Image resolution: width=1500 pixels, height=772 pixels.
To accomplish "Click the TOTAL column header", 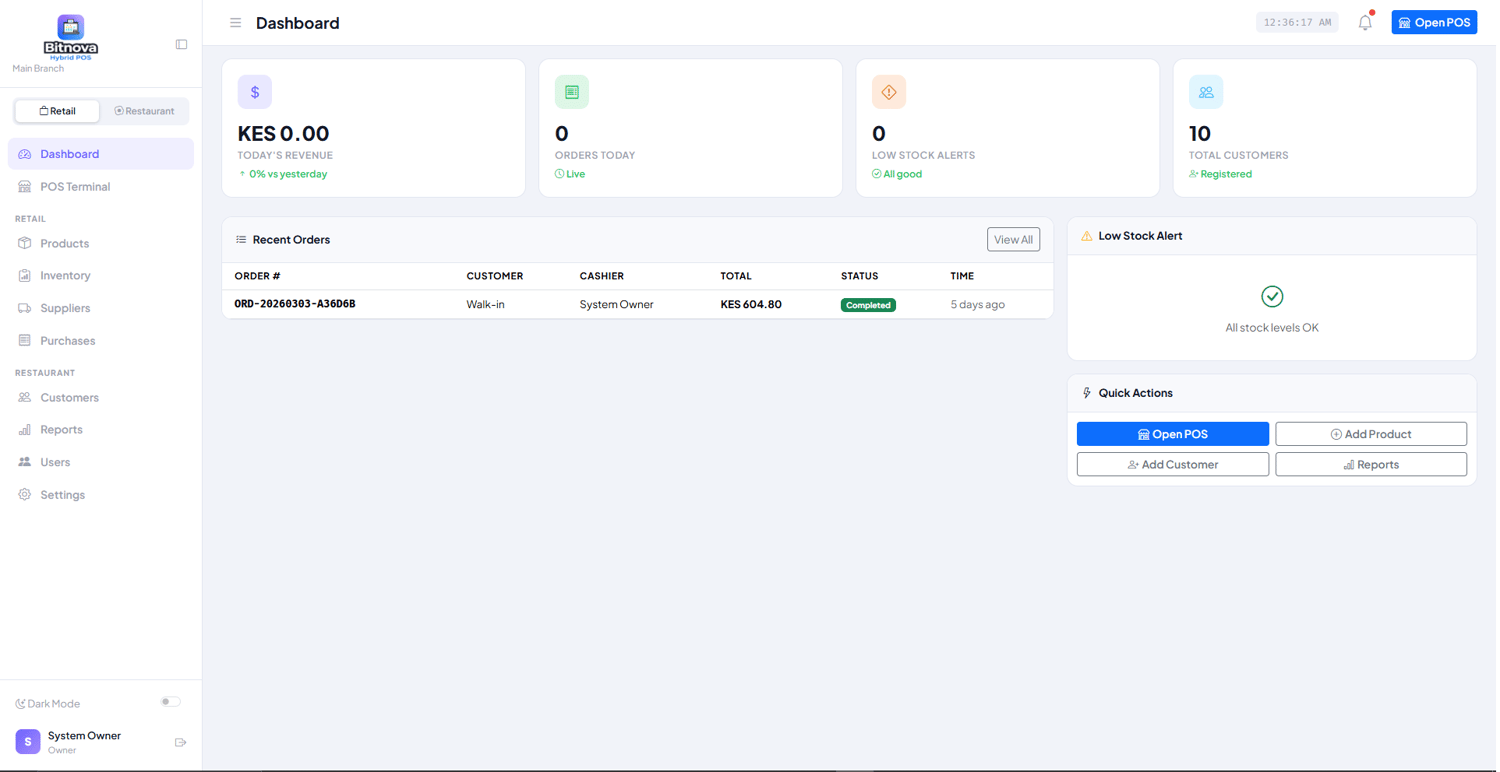I will [736, 276].
